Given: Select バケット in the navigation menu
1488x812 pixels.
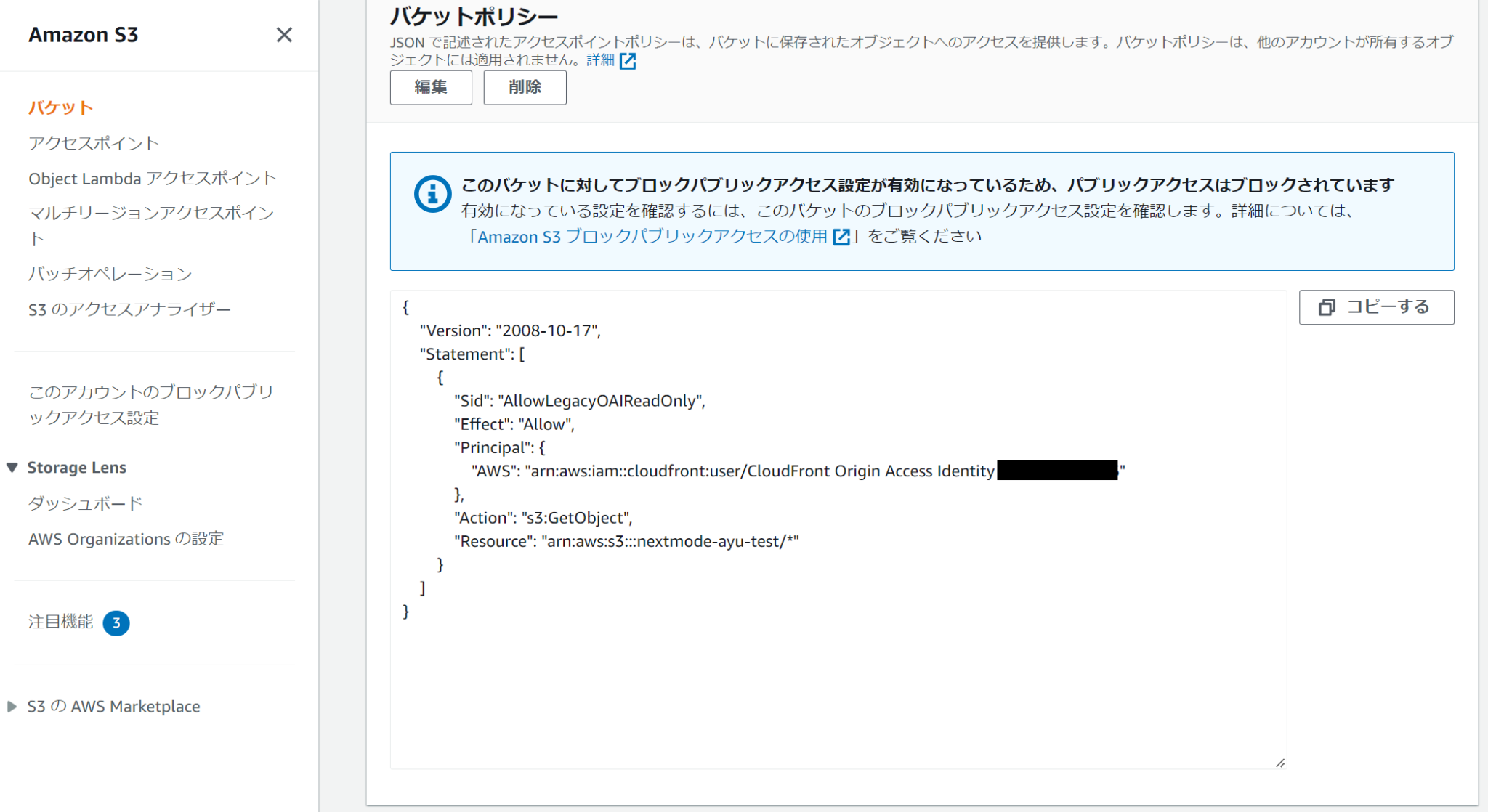Looking at the screenshot, I should [60, 107].
